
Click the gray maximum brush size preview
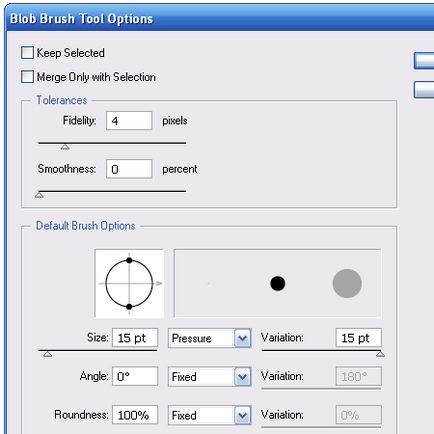347,283
